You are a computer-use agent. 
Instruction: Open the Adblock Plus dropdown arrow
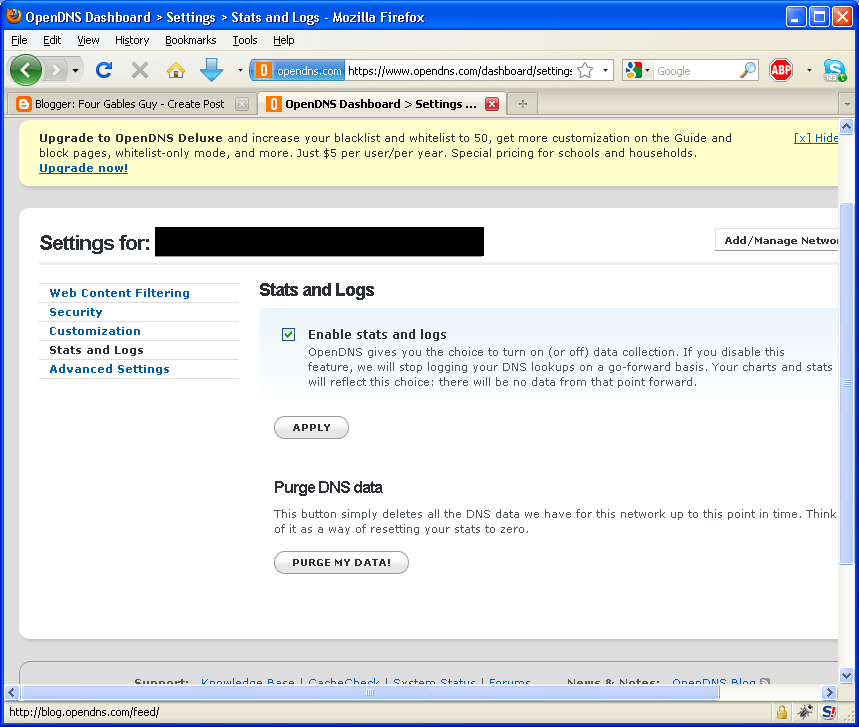809,70
